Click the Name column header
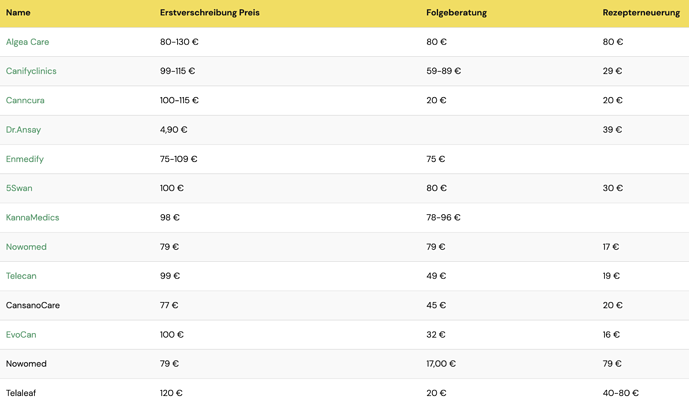The height and width of the screenshot is (418, 689). pos(18,12)
